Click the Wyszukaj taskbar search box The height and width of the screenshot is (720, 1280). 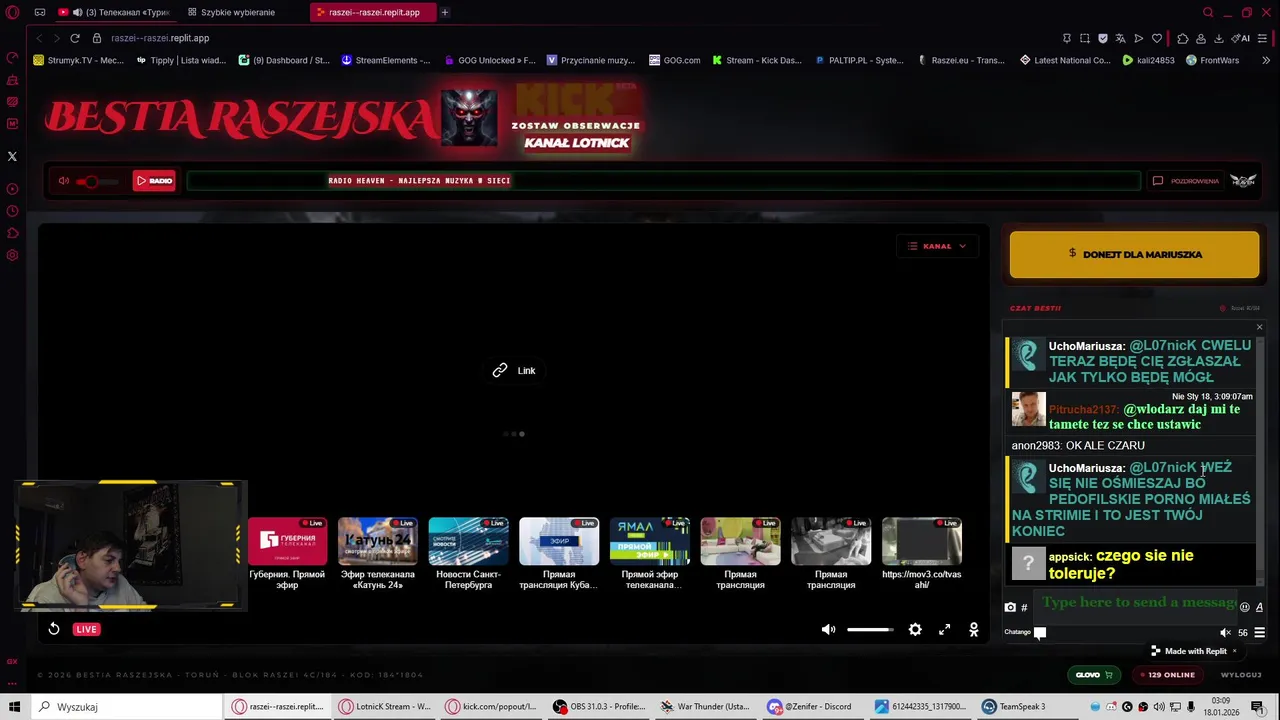(x=128, y=707)
